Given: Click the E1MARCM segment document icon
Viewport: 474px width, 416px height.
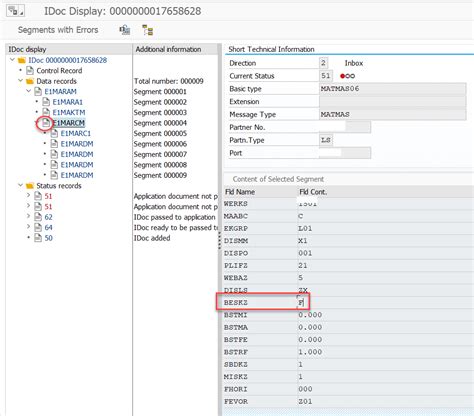Looking at the screenshot, I should click(x=46, y=123).
